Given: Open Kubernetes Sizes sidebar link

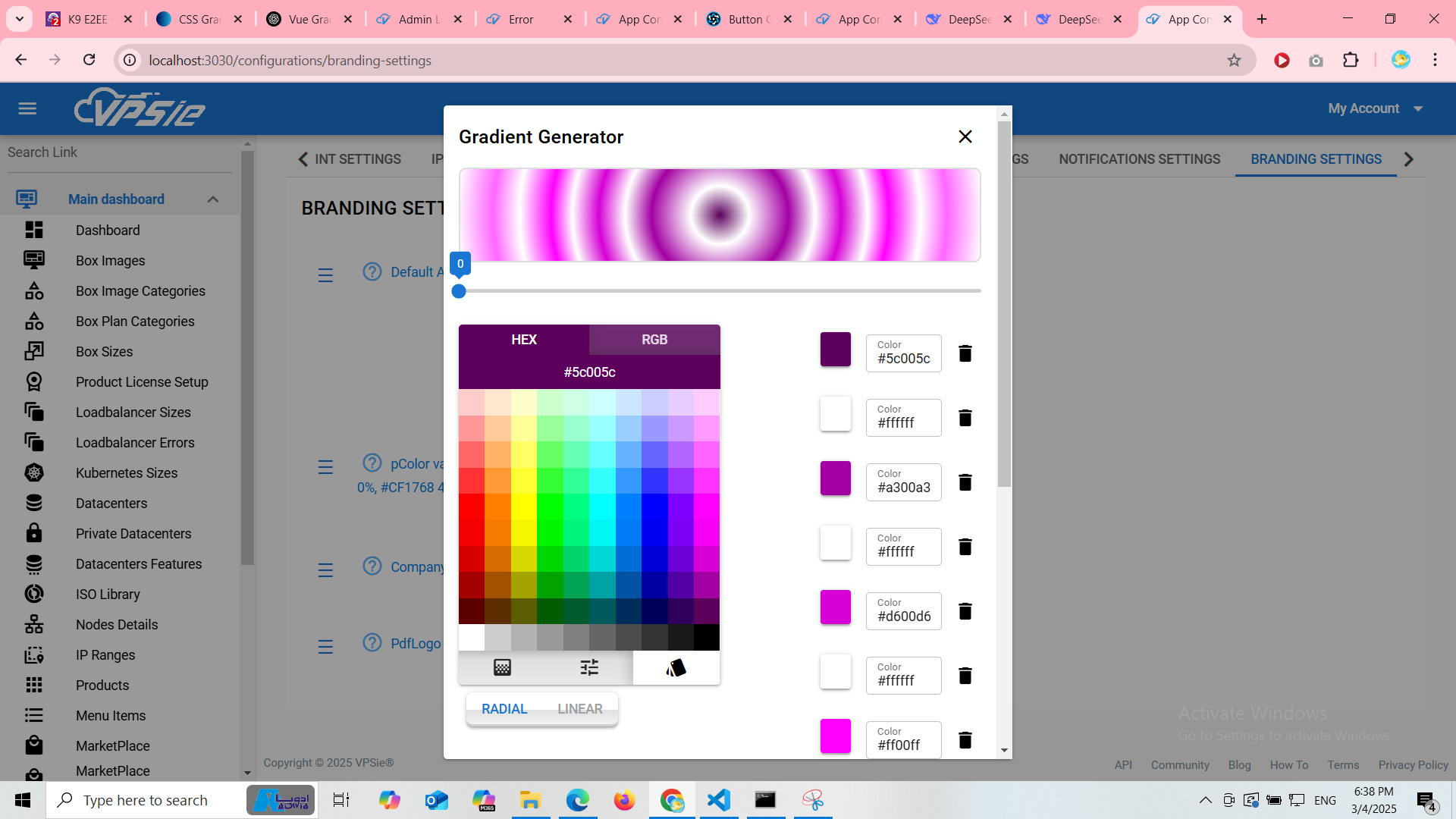Looking at the screenshot, I should (126, 473).
